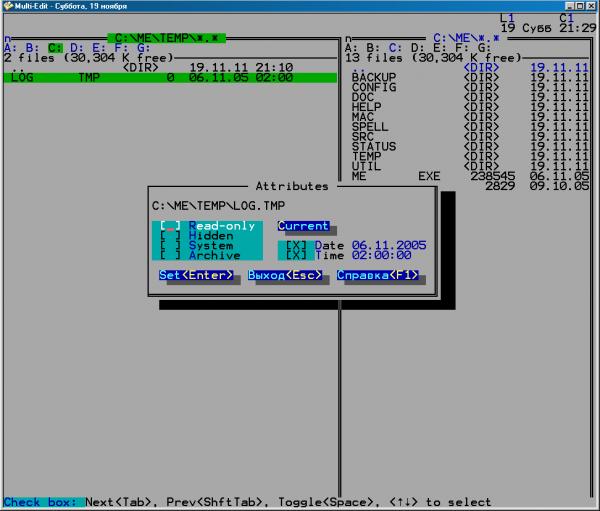Click the Multi-Edit title bar icon
The image size is (600, 511).
[x=7, y=6]
